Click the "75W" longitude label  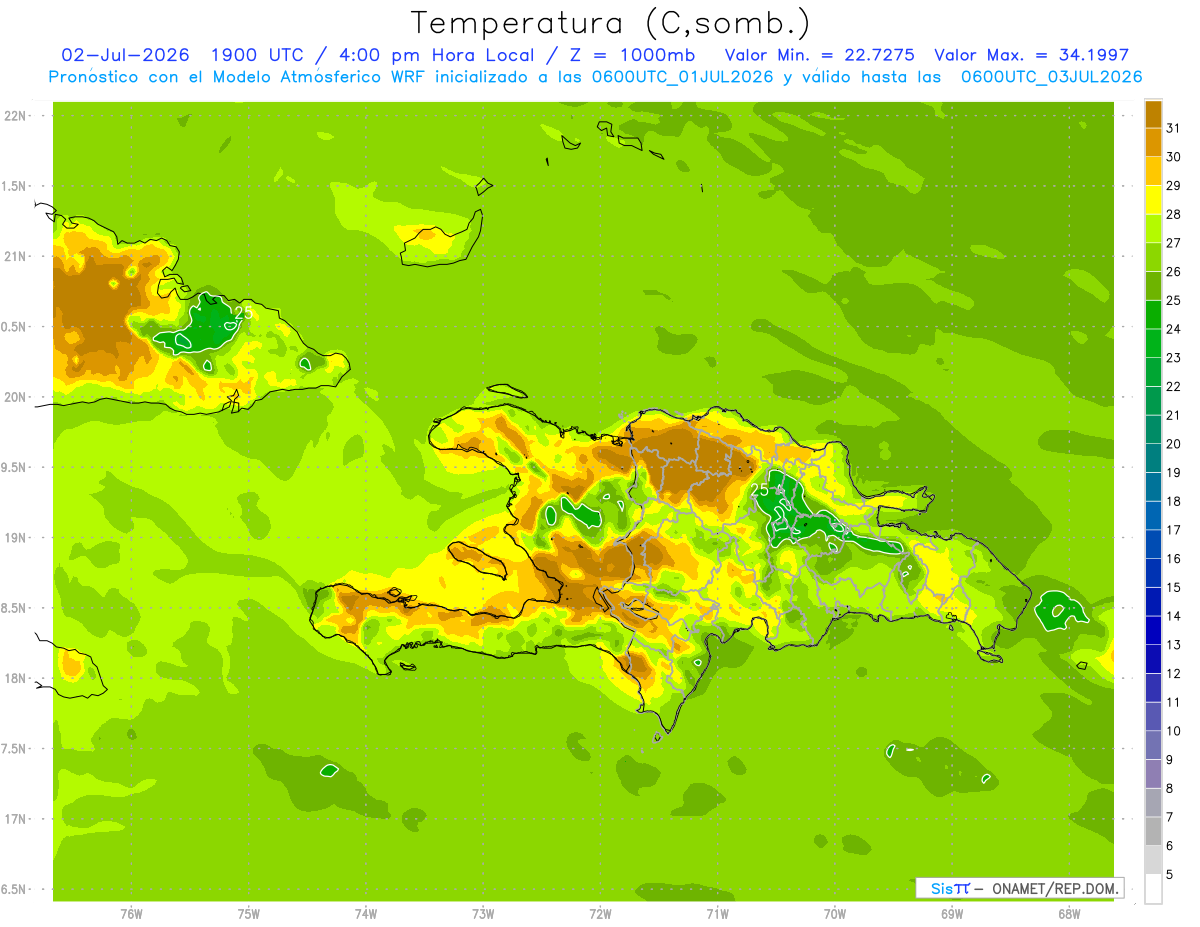pos(249,914)
